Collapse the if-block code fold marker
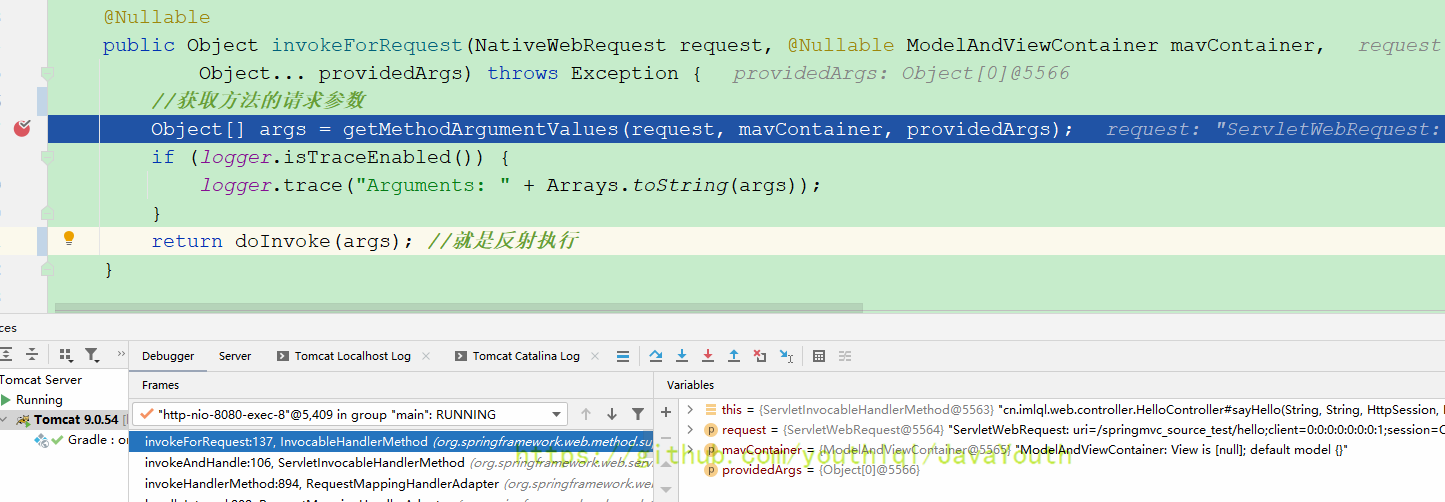Viewport: 1445px width, 502px height. click(46, 157)
